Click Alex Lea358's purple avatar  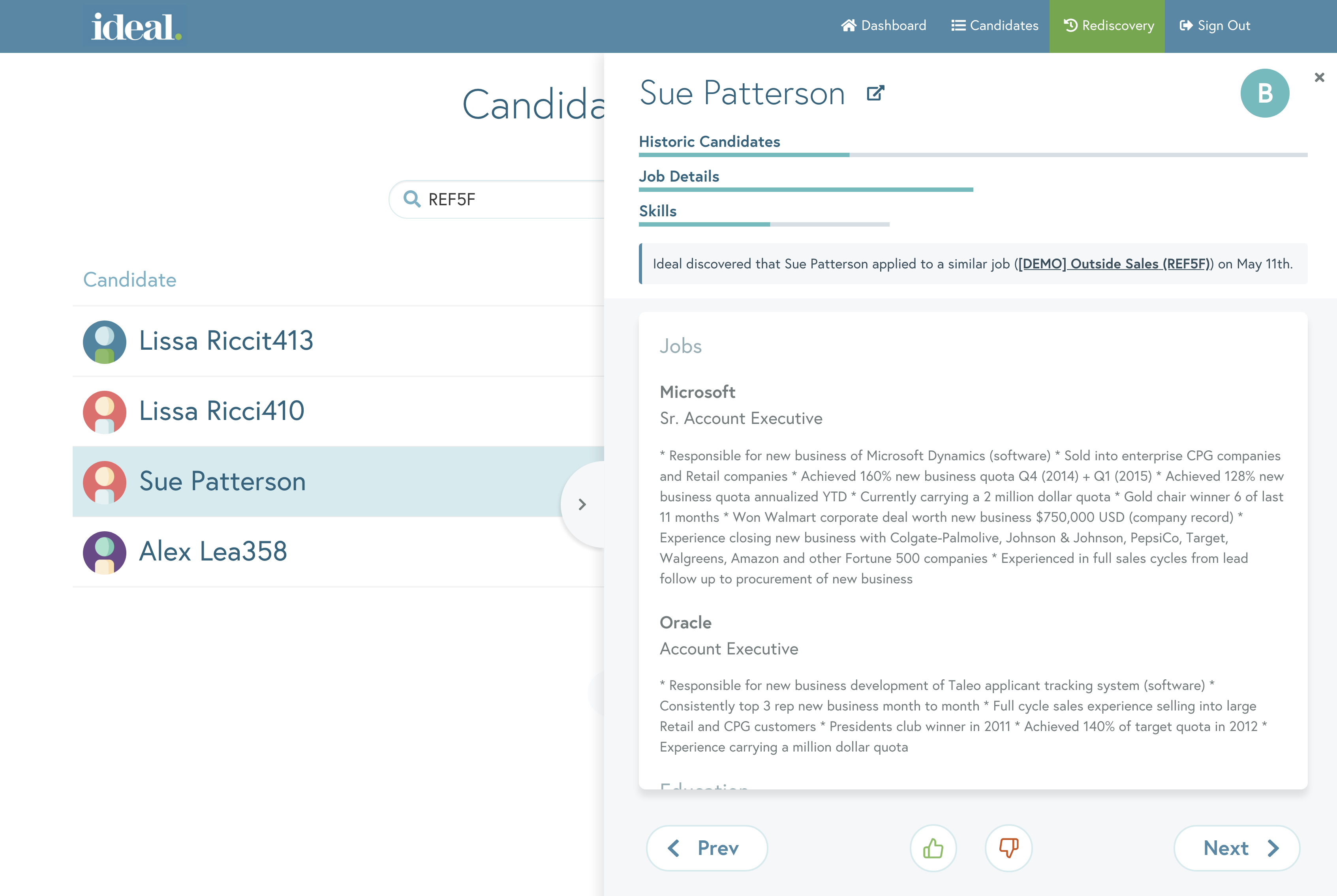click(105, 553)
